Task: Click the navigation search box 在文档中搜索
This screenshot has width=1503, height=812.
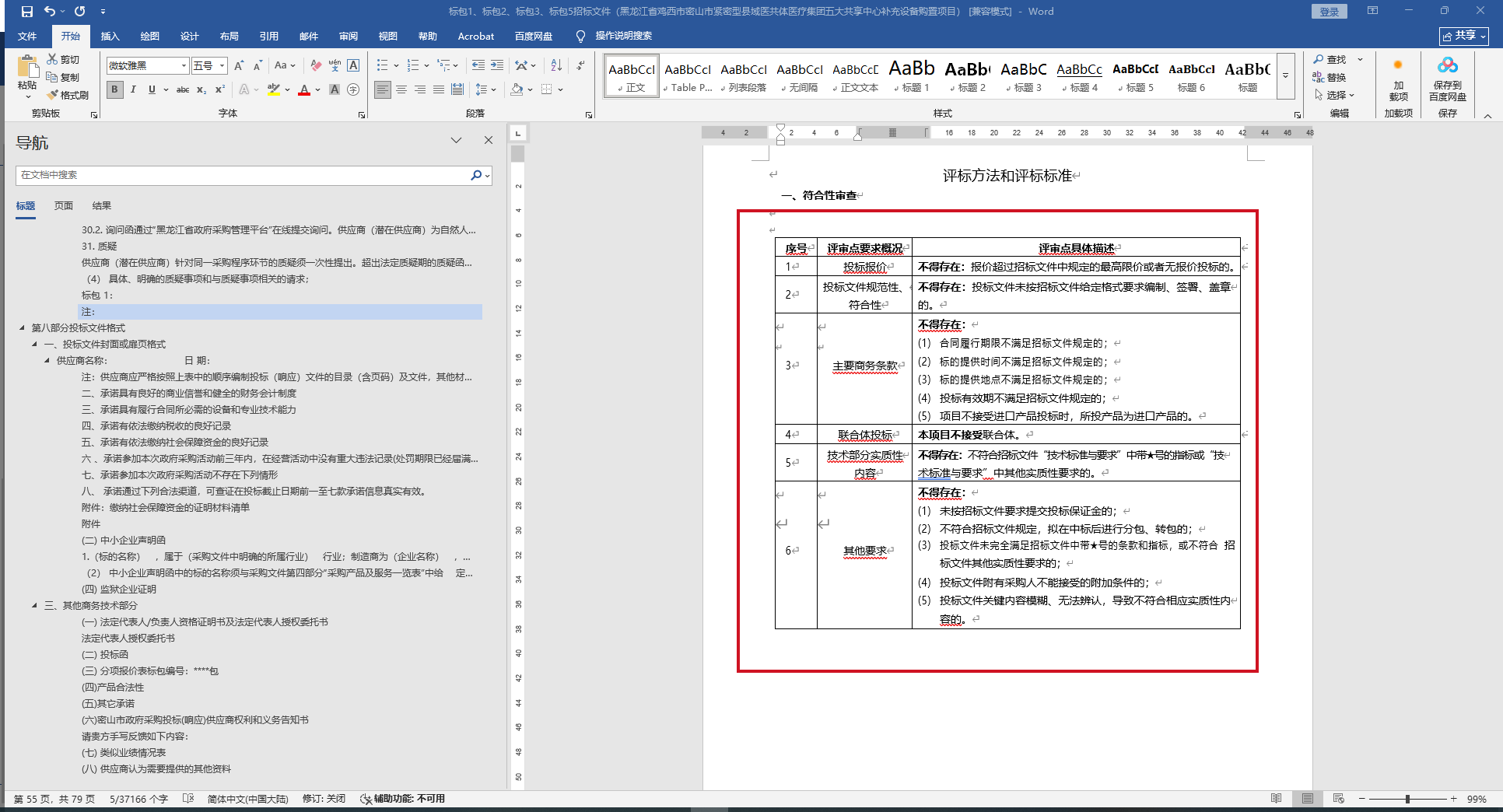Action: click(241, 175)
